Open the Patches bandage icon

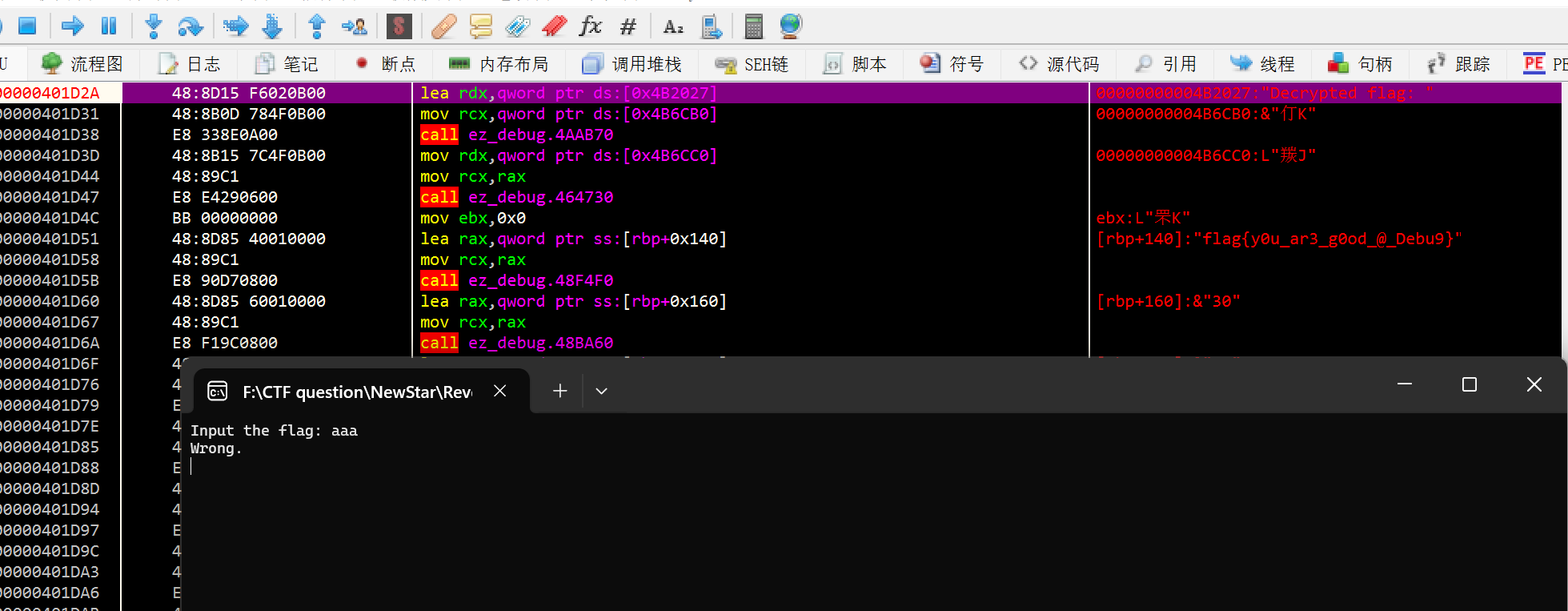point(443,26)
